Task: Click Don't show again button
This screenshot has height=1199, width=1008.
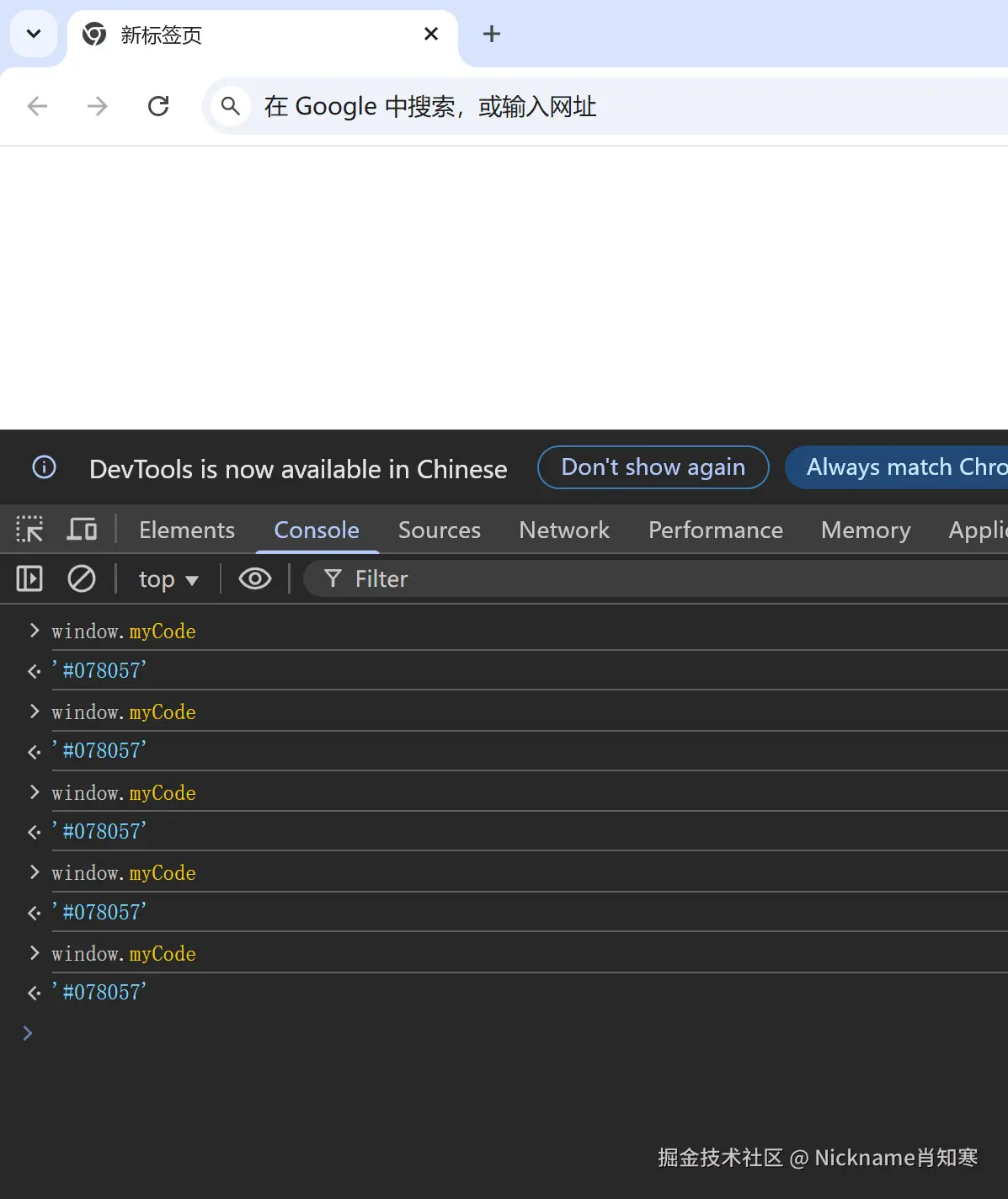Action: (653, 467)
